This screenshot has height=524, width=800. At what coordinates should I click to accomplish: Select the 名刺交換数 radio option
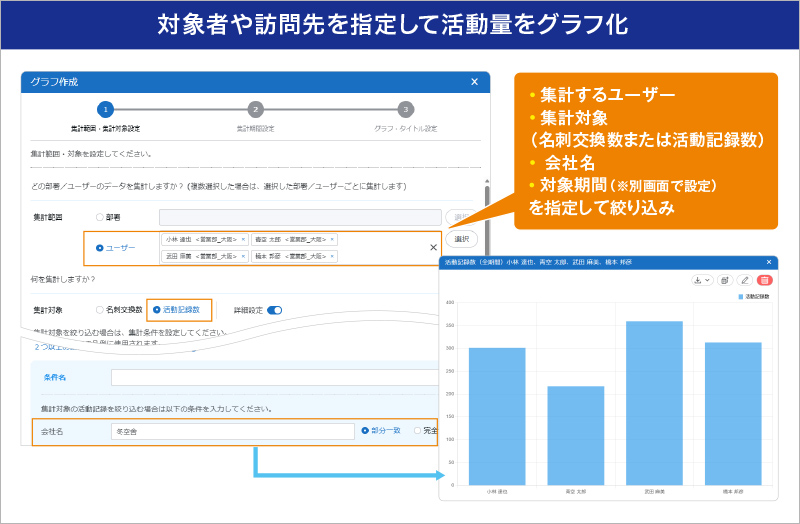100,310
